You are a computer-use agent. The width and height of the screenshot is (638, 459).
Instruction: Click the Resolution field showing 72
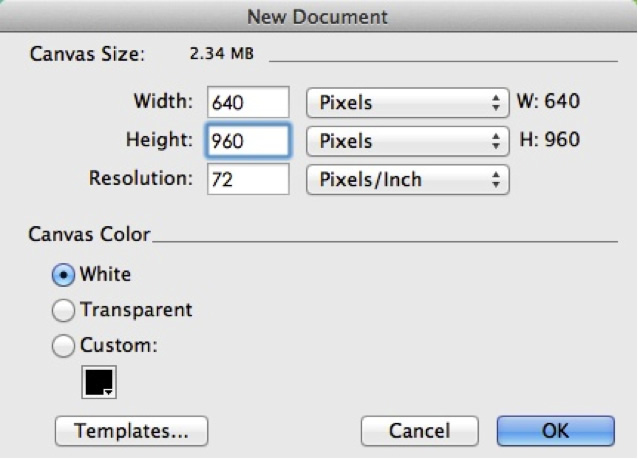[x=248, y=179]
